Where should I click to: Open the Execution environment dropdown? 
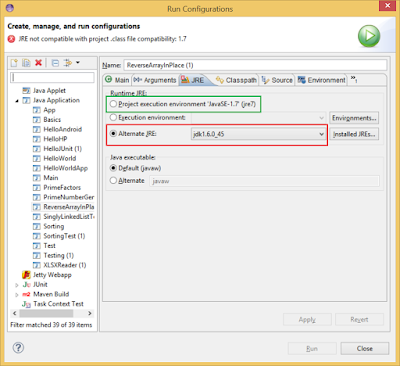coord(258,118)
